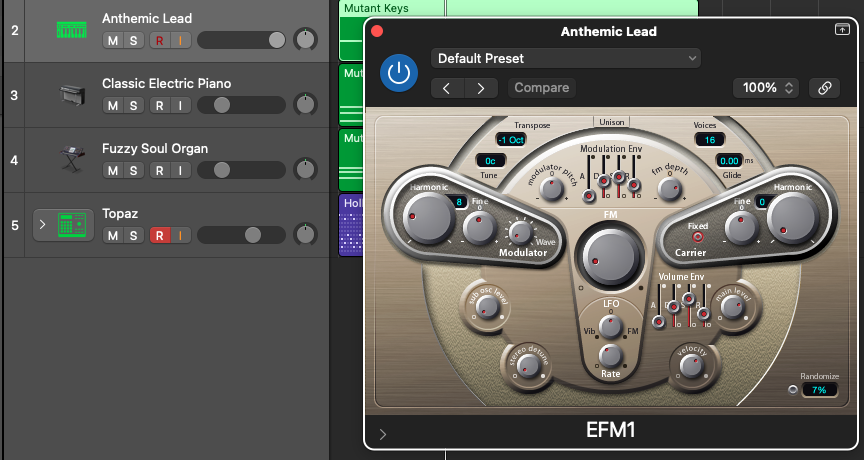The height and width of the screenshot is (460, 864).
Task: Click the Classic Electric Piano instrument icon
Action: [72, 95]
